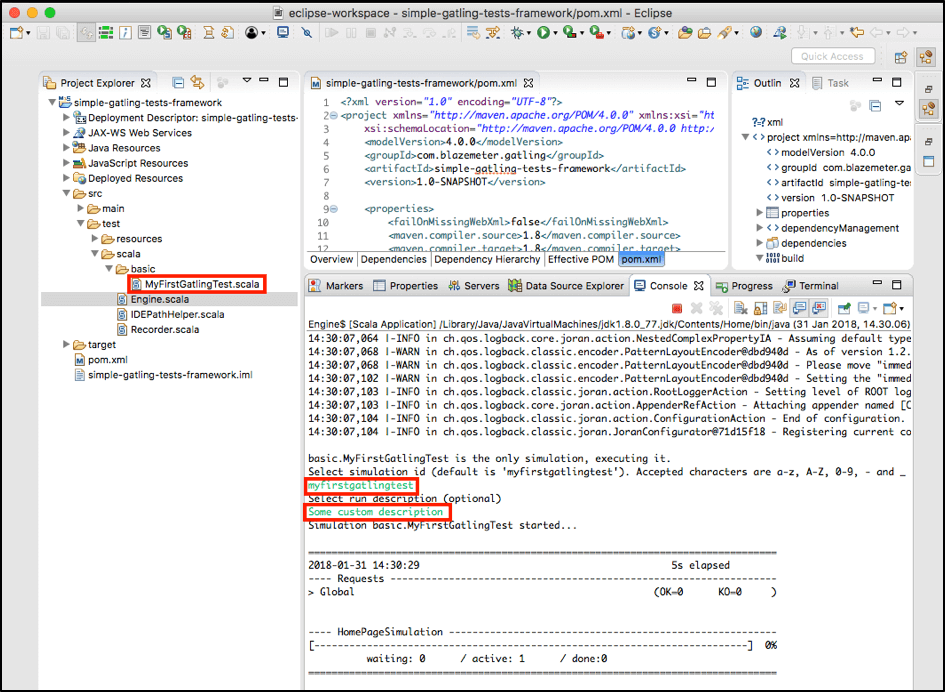Terminate the running process in Console
Viewport: 945px width, 692px height.
click(x=677, y=309)
